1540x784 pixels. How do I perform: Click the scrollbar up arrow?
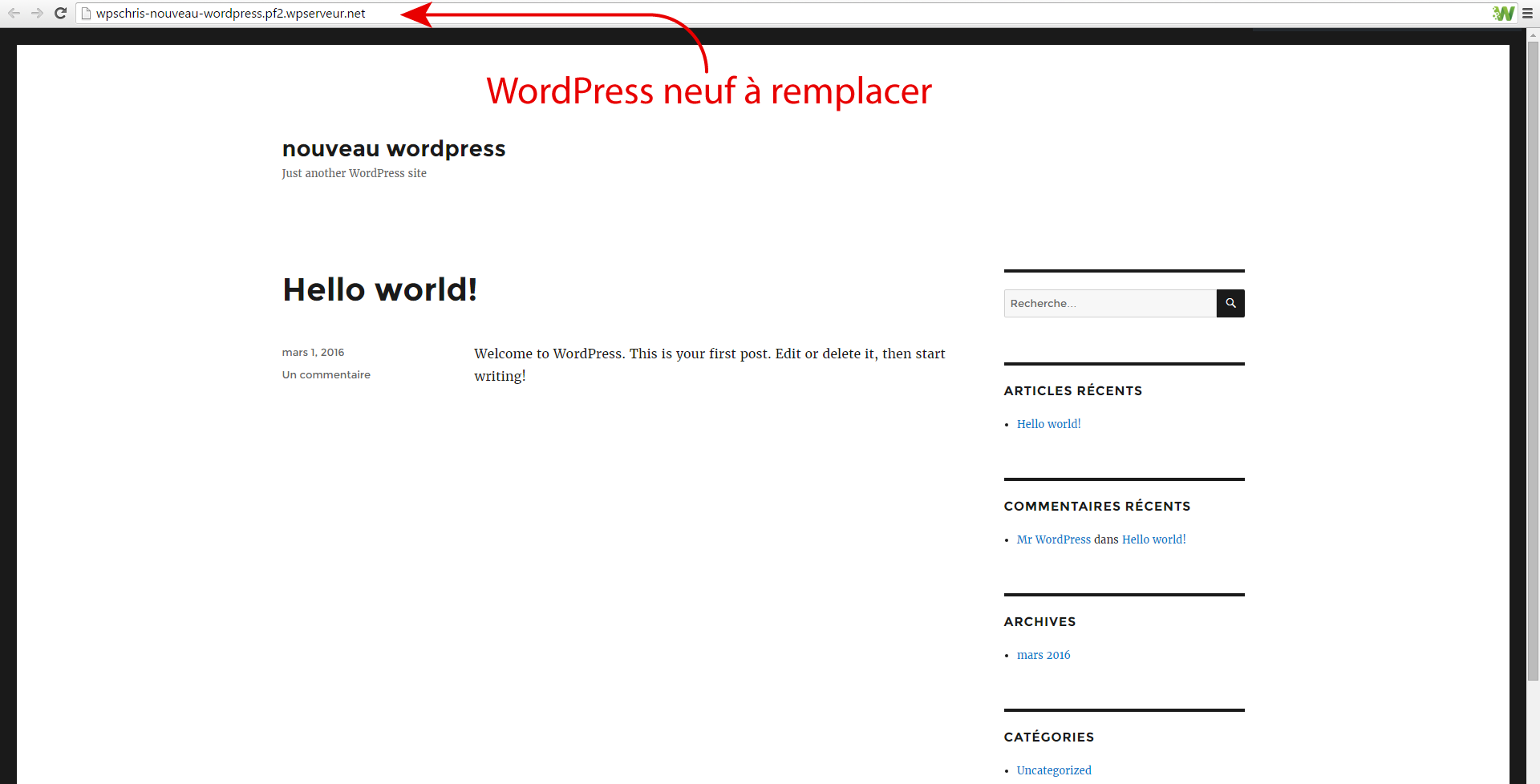pyautogui.click(x=1533, y=35)
